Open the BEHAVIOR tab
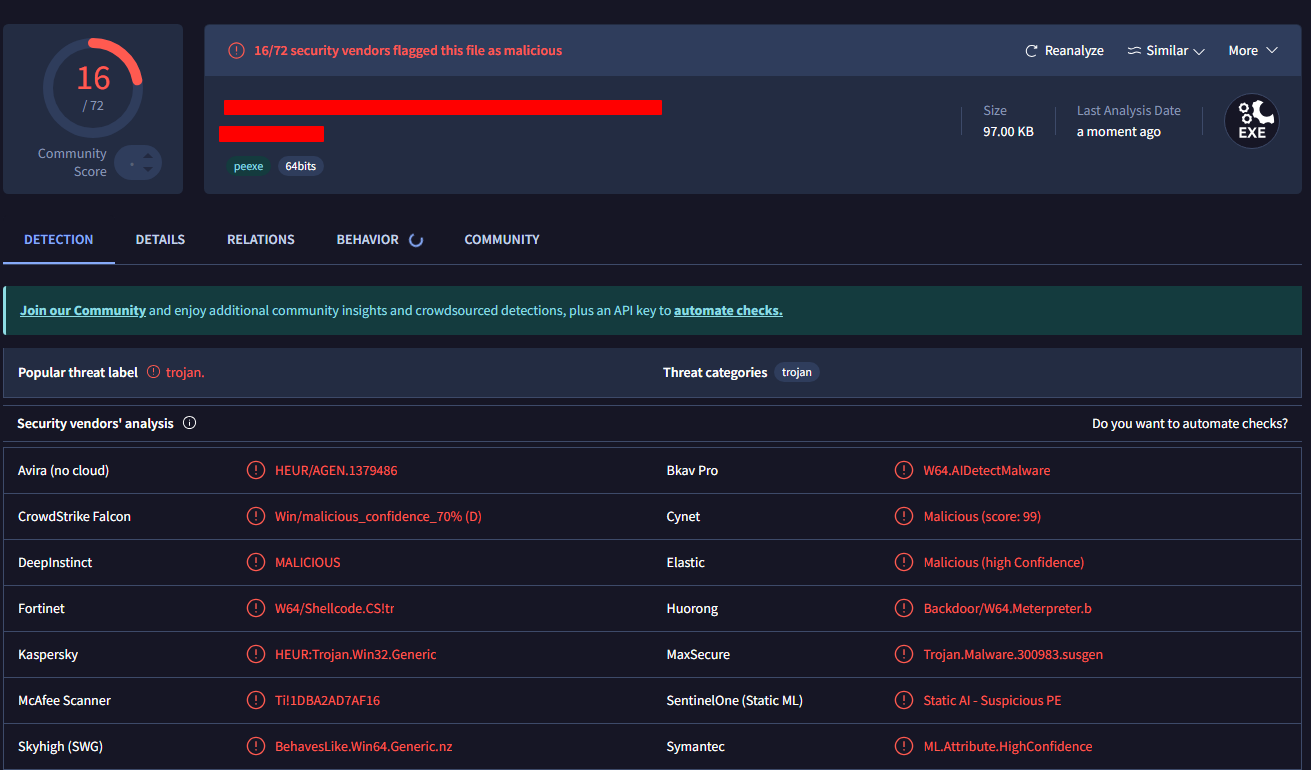The height and width of the screenshot is (770, 1311). click(x=368, y=240)
